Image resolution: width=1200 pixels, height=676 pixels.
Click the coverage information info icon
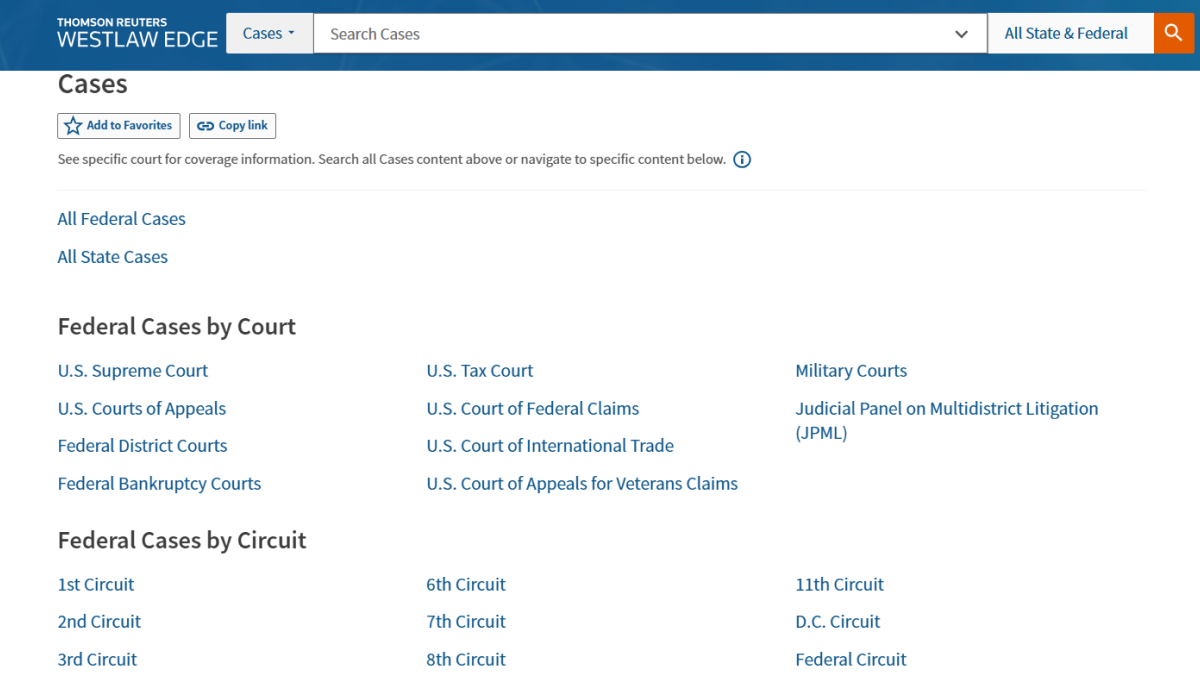click(x=742, y=160)
